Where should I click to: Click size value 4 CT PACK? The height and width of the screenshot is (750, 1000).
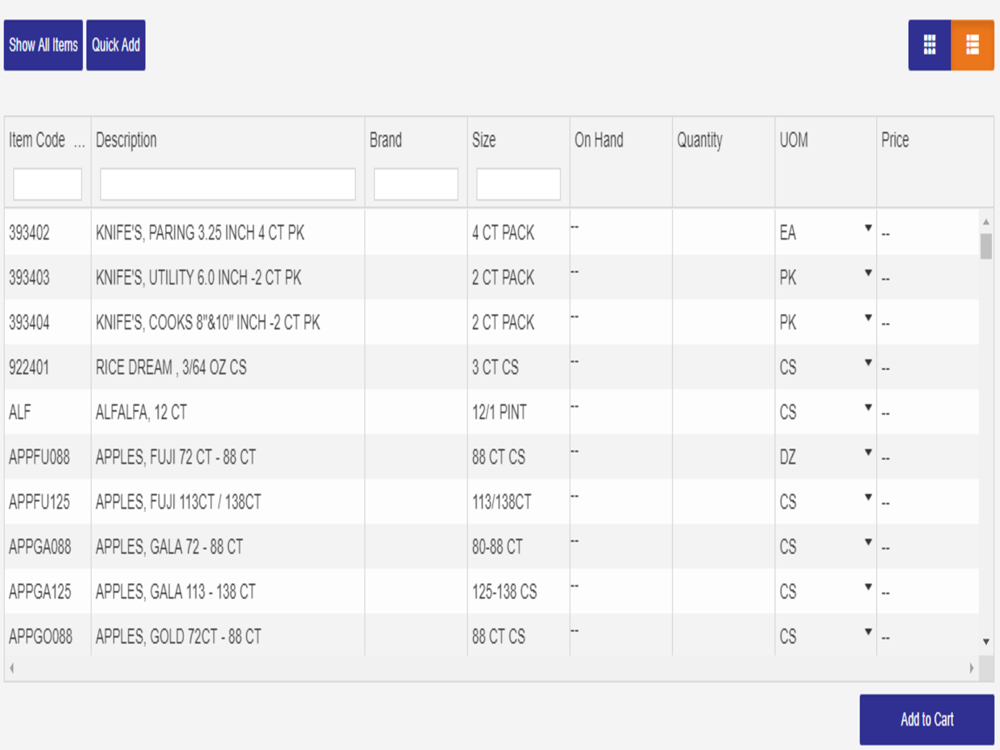click(x=503, y=233)
